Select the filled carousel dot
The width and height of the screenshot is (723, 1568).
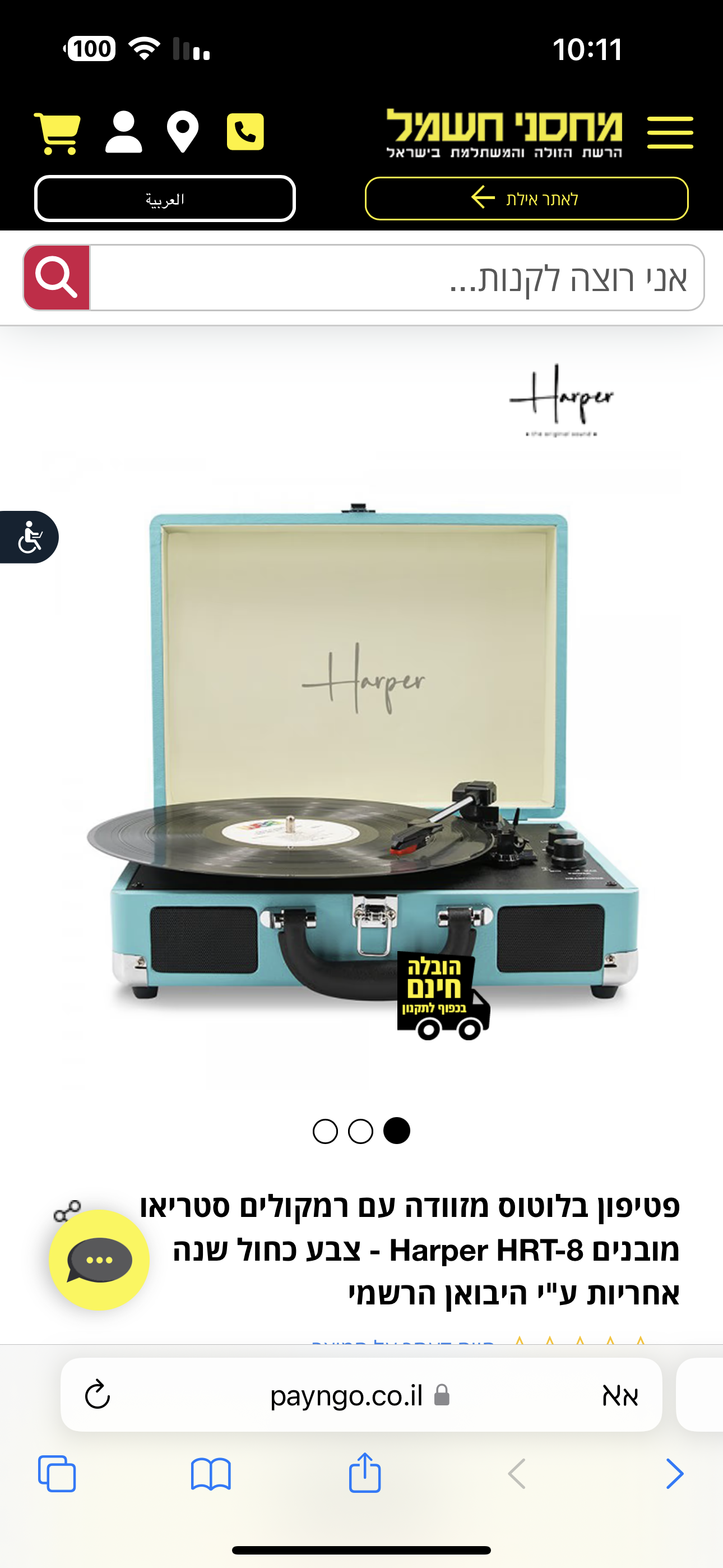tap(397, 1131)
